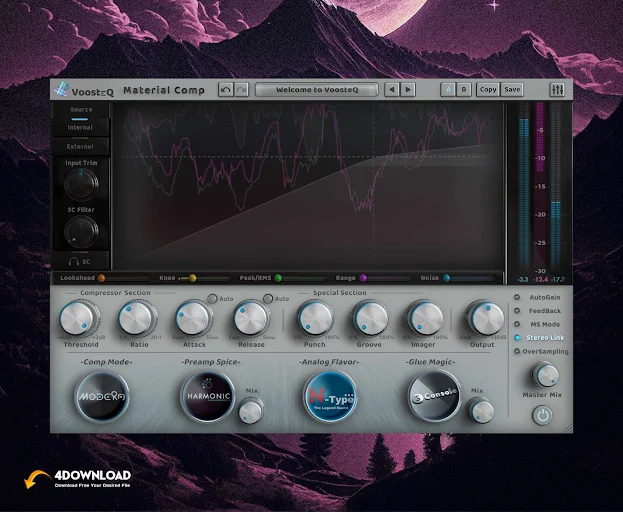623x512 pixels.
Task: Click the -17.7 output level readout
Action: 558,280
